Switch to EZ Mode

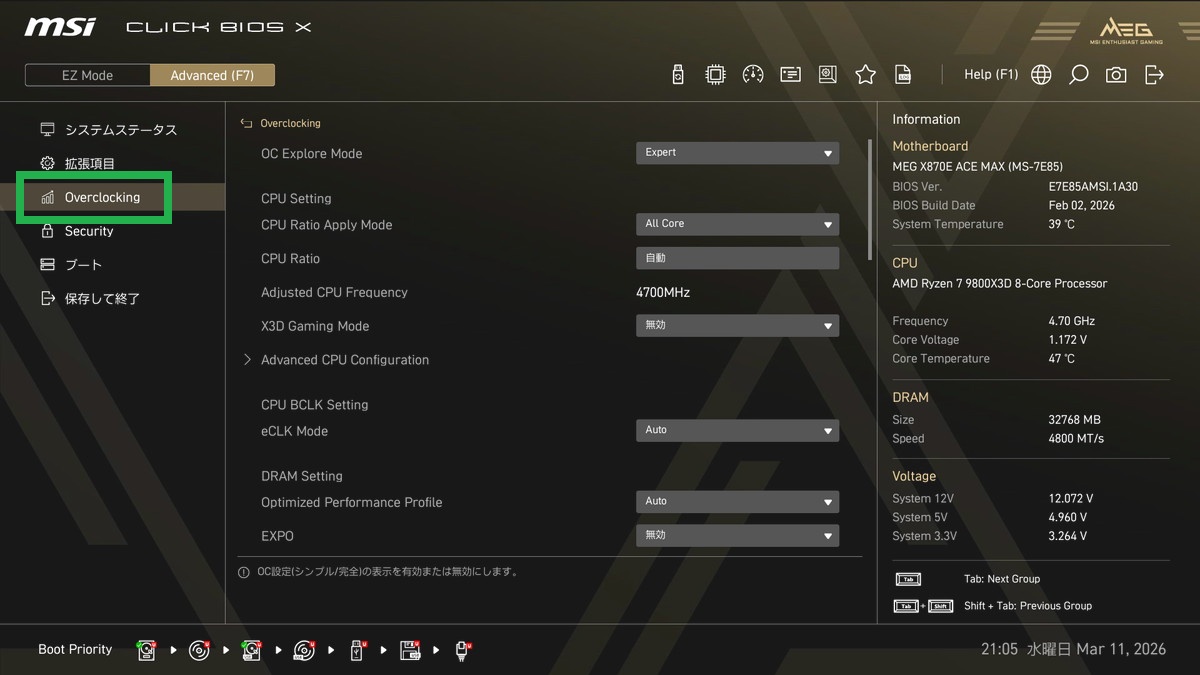(88, 75)
